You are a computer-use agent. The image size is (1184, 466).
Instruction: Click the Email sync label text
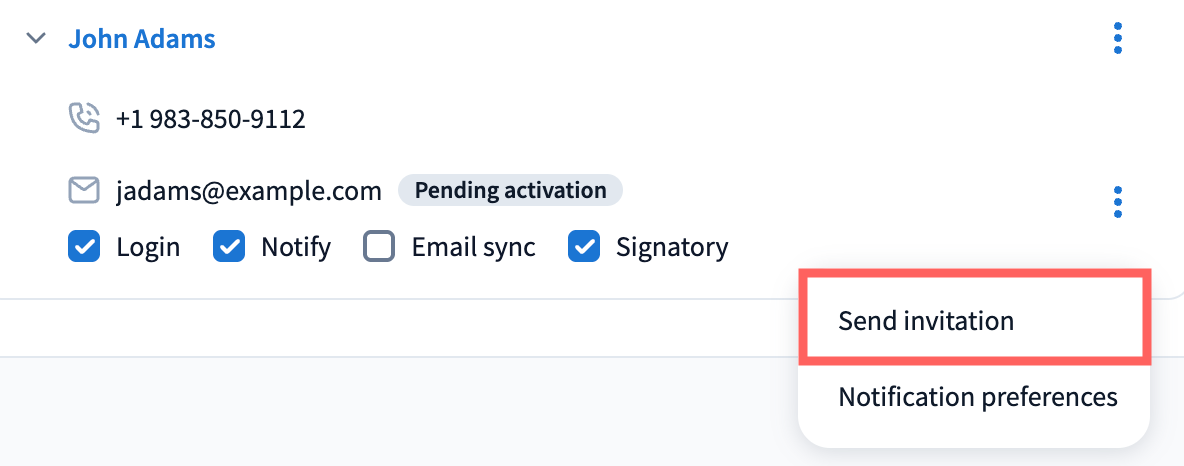(x=473, y=247)
